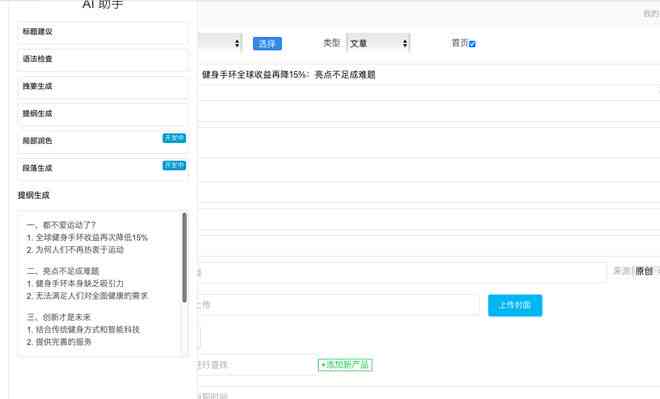Click the 开发中 badge beside 段落生成
This screenshot has height=399, width=660.
coord(174,165)
